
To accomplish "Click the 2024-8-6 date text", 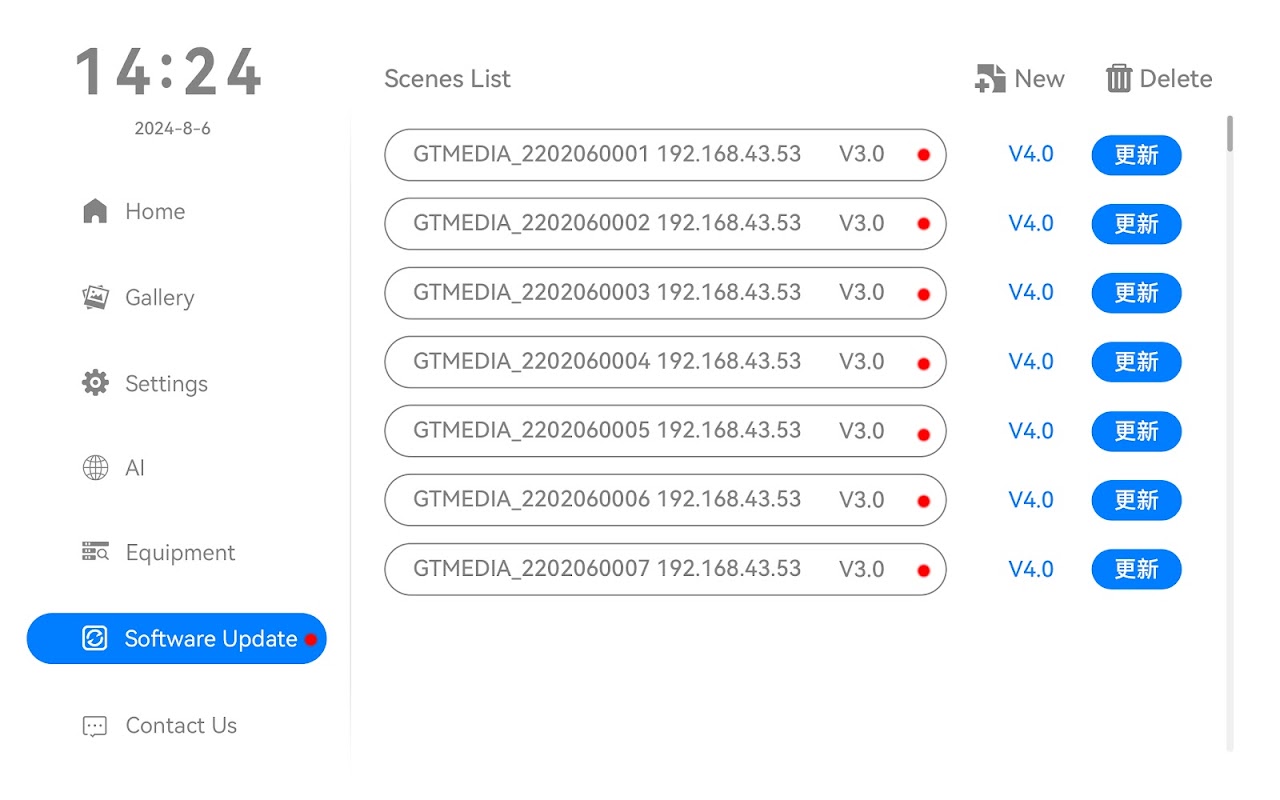I will pos(173,129).
